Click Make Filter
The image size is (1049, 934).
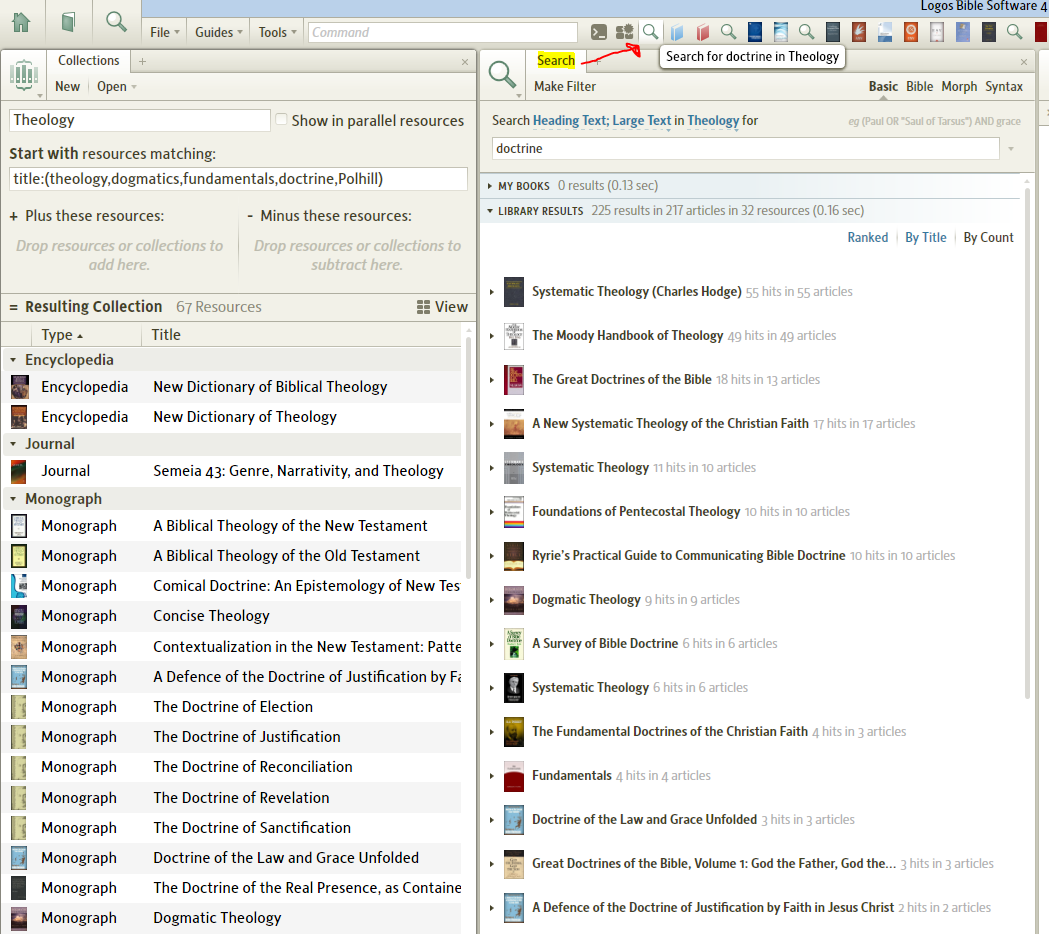pos(565,86)
